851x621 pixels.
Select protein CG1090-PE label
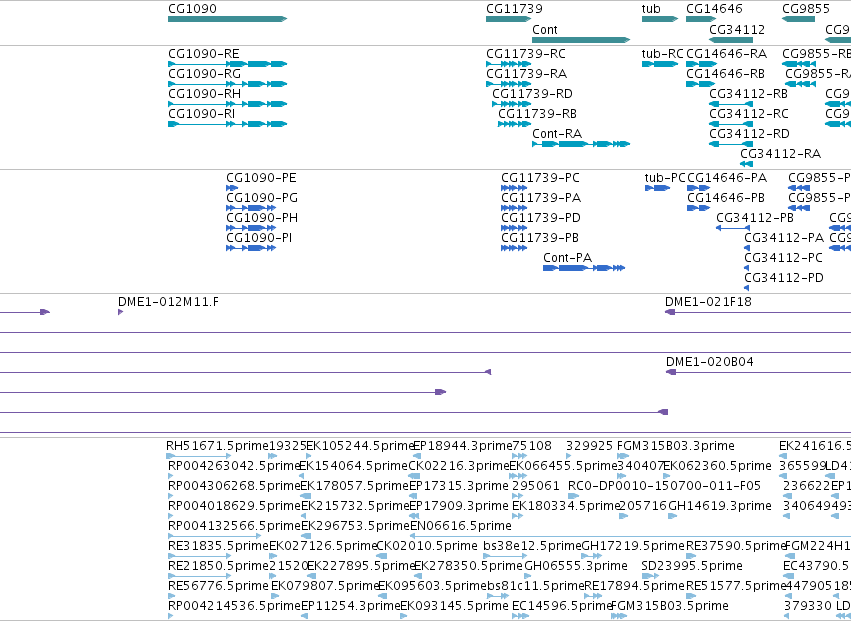tap(261, 178)
